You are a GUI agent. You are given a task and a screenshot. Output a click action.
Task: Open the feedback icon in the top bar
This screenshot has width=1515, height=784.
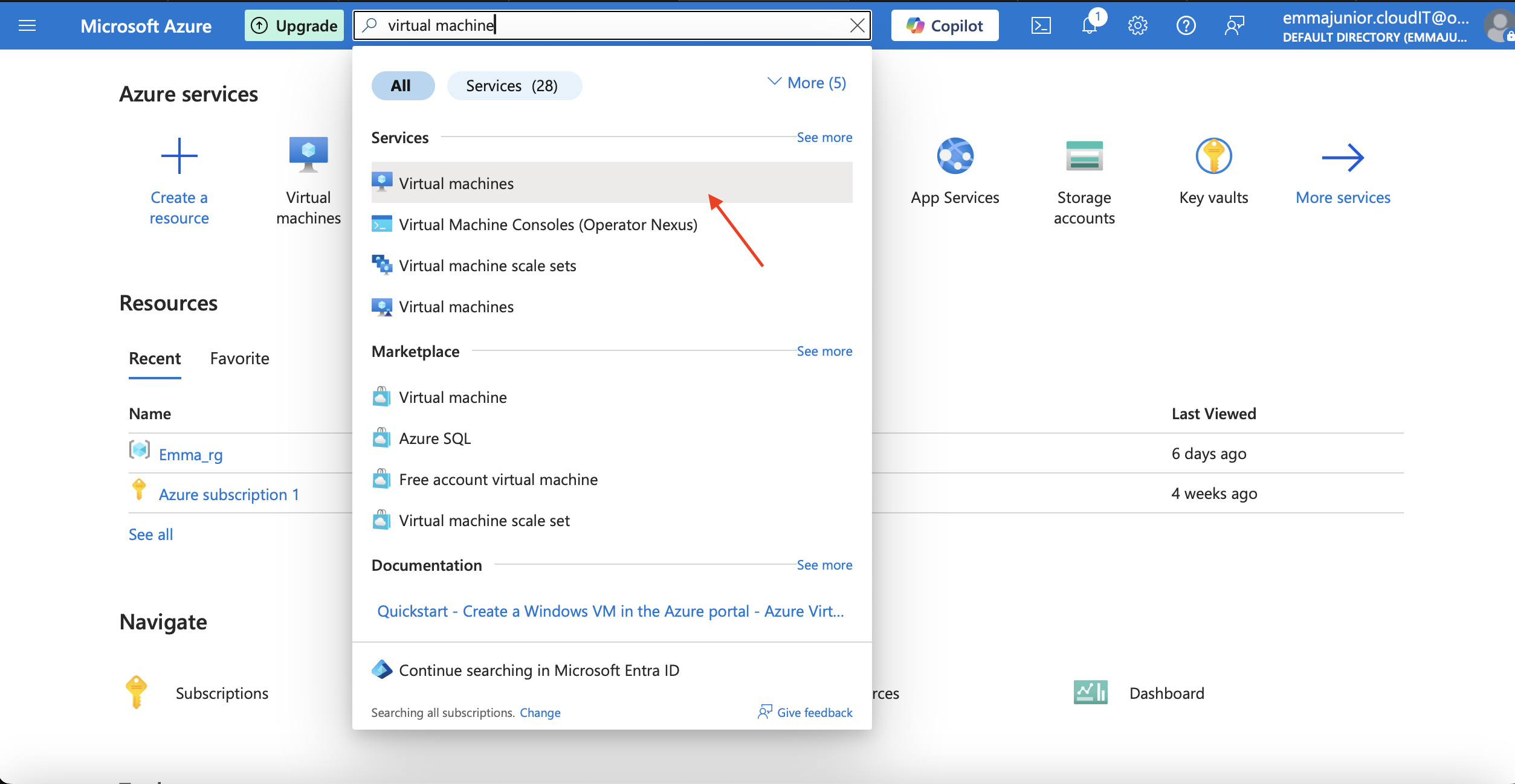pos(1234,25)
